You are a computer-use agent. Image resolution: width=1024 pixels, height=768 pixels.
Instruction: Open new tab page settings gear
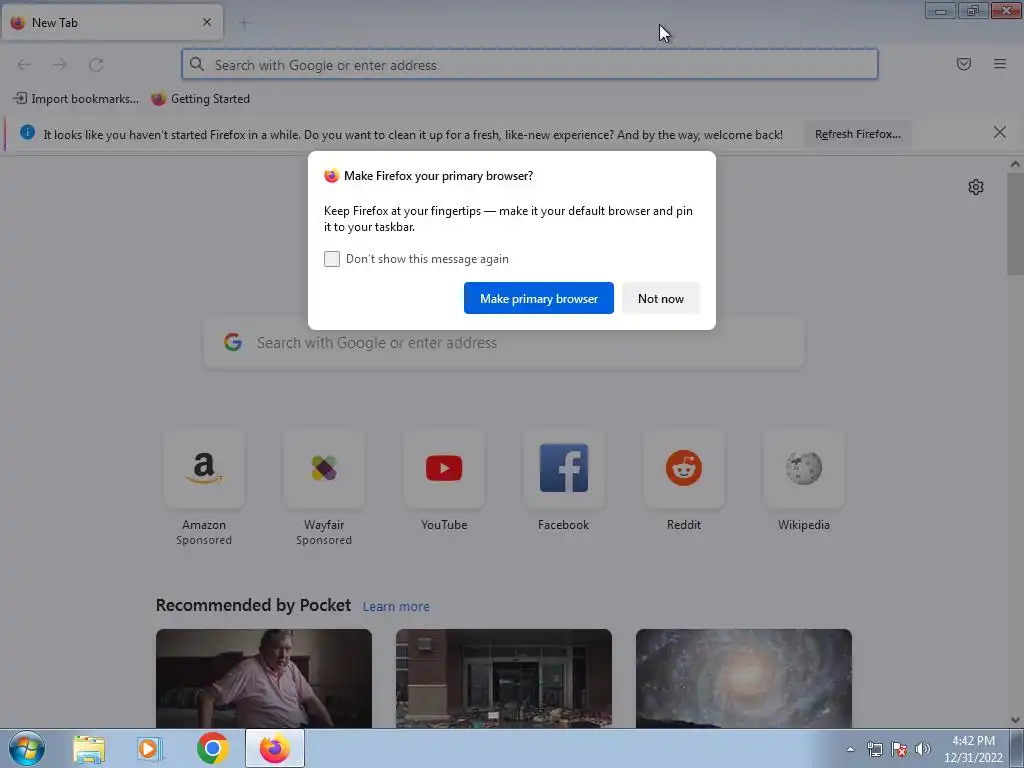click(976, 187)
